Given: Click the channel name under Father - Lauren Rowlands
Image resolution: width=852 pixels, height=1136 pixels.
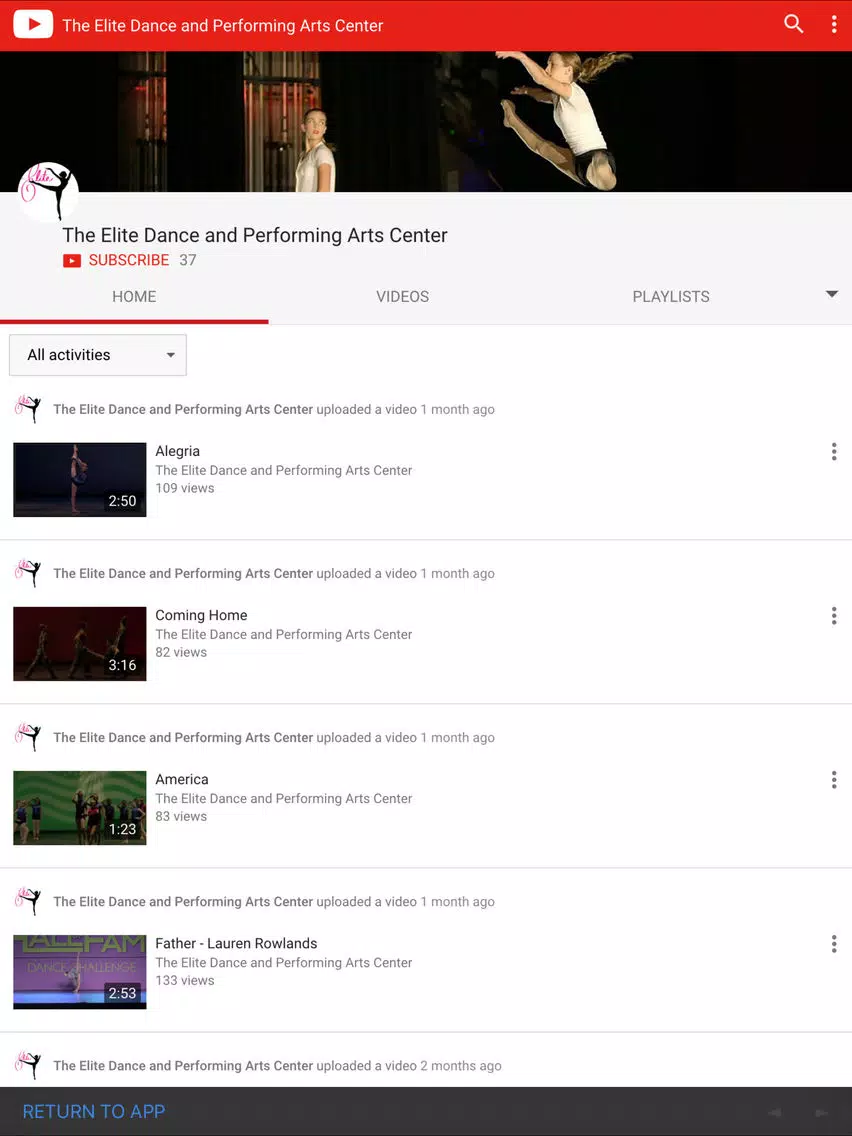Looking at the screenshot, I should pos(284,963).
